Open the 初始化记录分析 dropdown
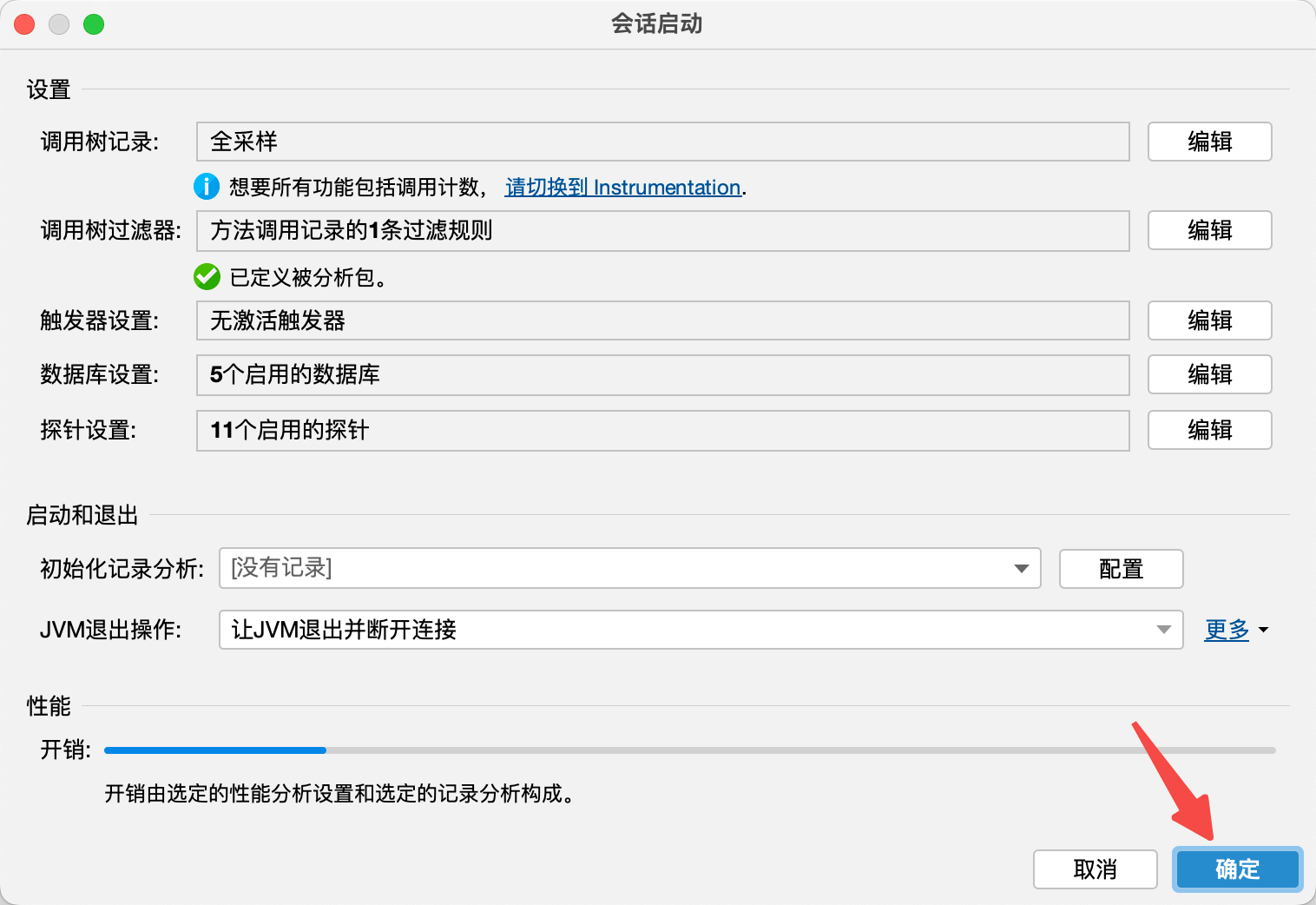This screenshot has height=905, width=1316. point(629,568)
